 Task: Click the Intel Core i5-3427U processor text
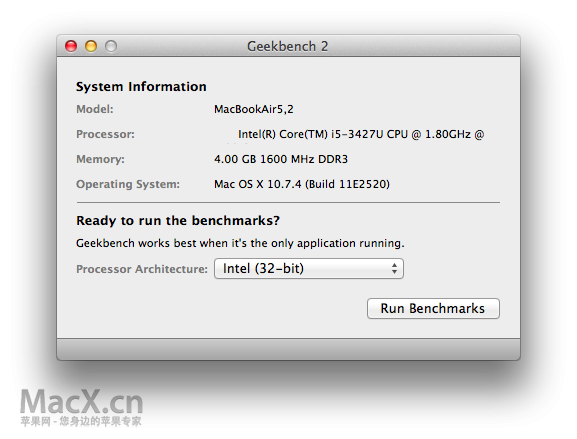pos(361,134)
